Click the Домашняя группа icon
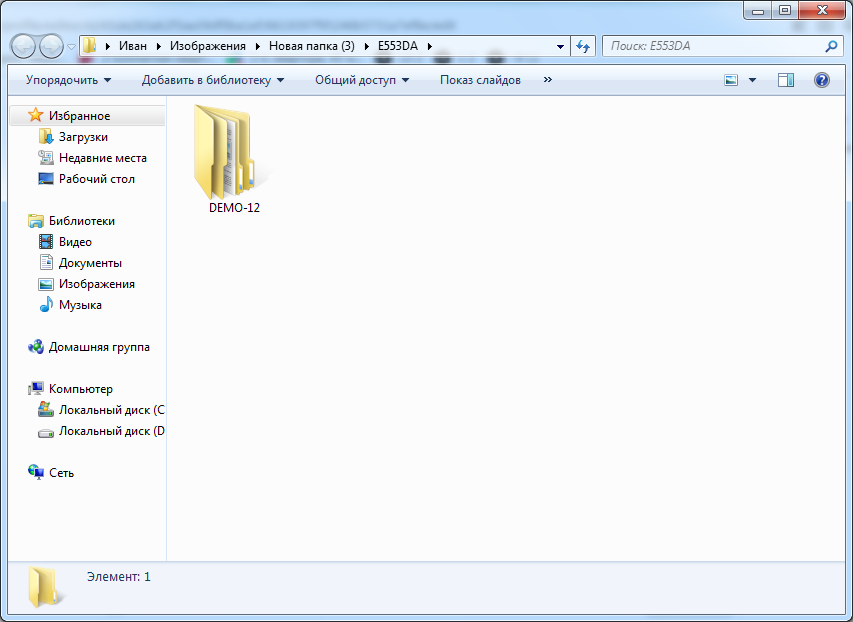Viewport: 853px width, 622px height. (36, 347)
